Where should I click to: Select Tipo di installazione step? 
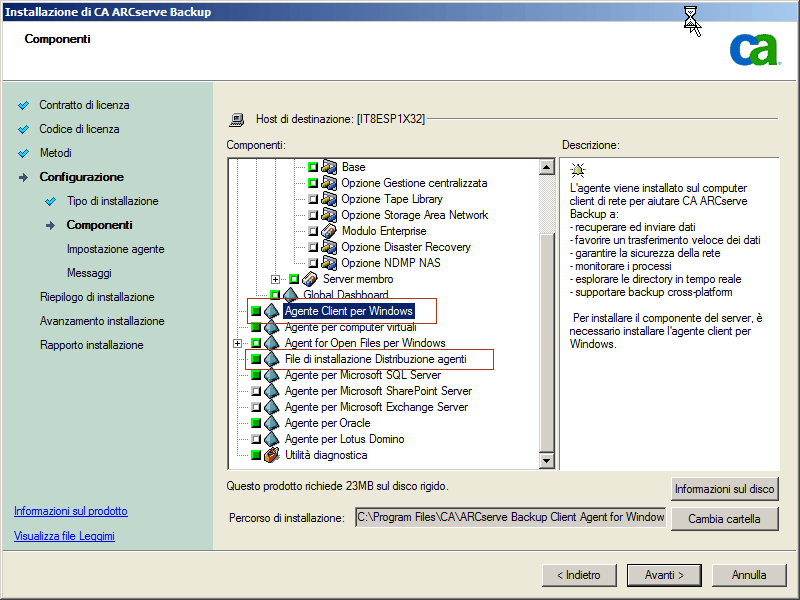pyautogui.click(x=112, y=201)
